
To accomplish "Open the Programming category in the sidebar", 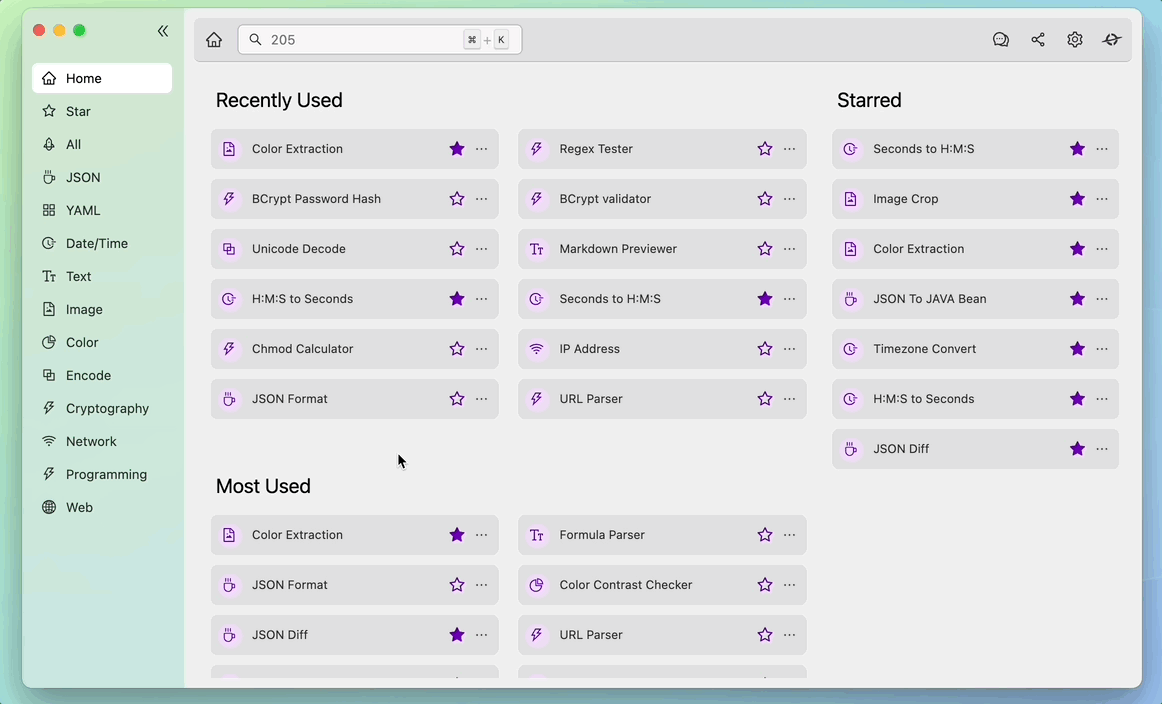I will coord(102,474).
